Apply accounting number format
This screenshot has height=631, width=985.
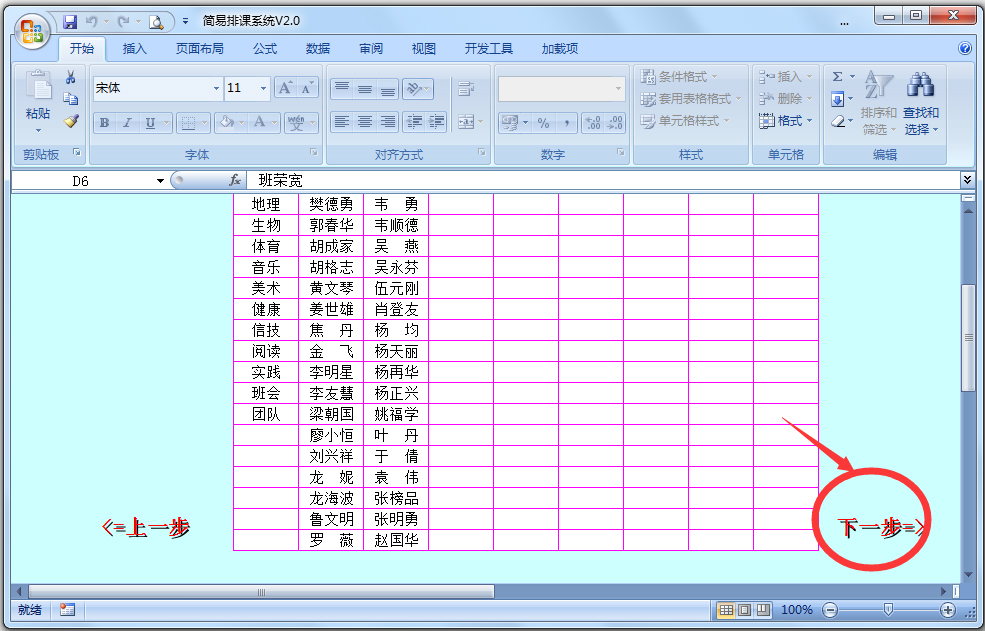(x=509, y=123)
